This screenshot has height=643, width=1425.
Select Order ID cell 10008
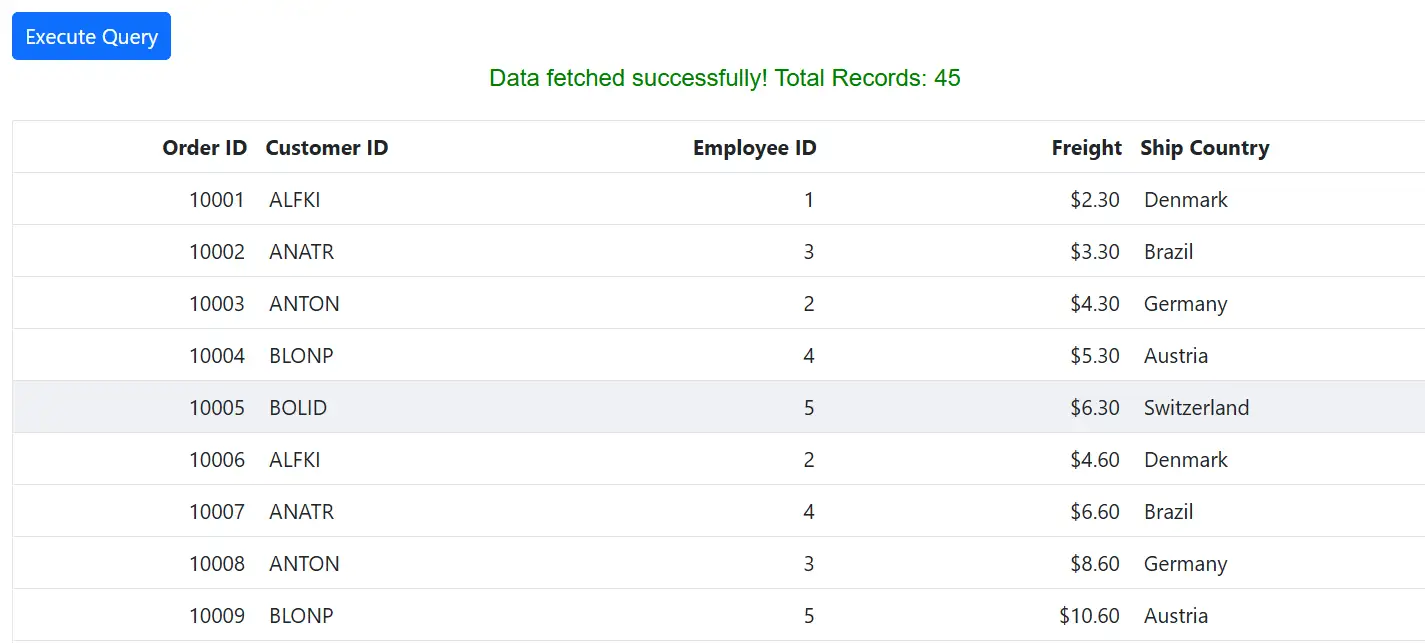point(217,564)
